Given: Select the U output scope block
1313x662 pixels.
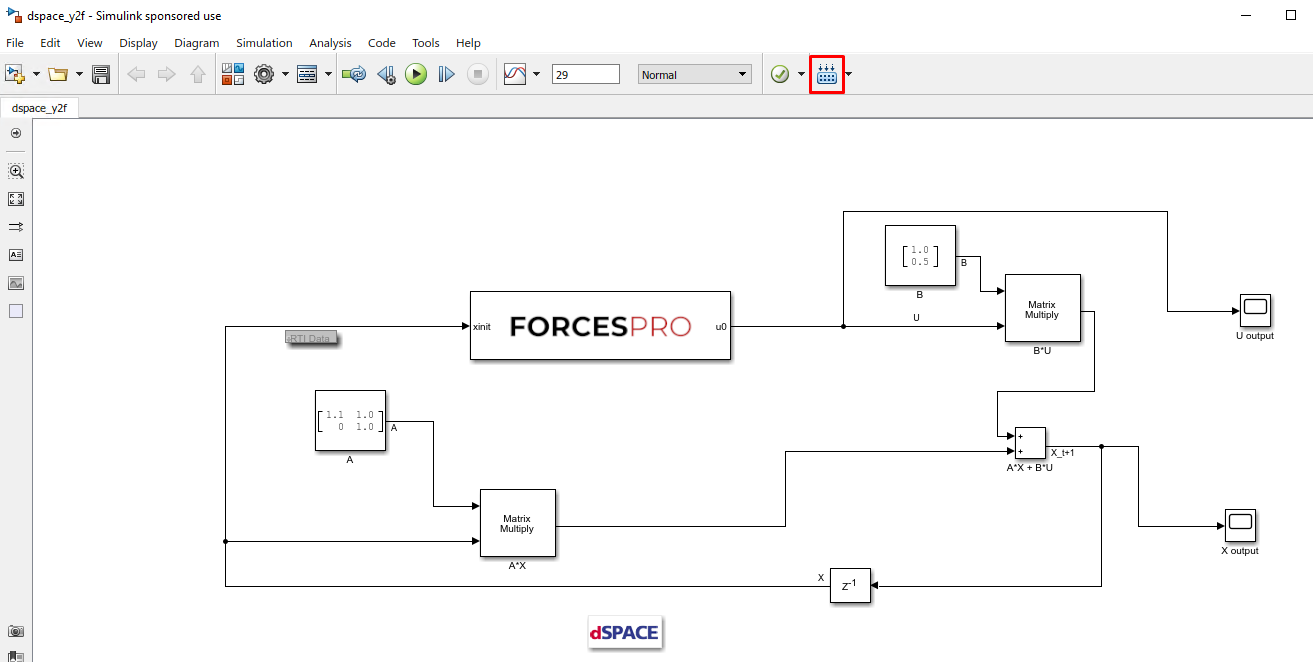Looking at the screenshot, I should click(x=1254, y=310).
